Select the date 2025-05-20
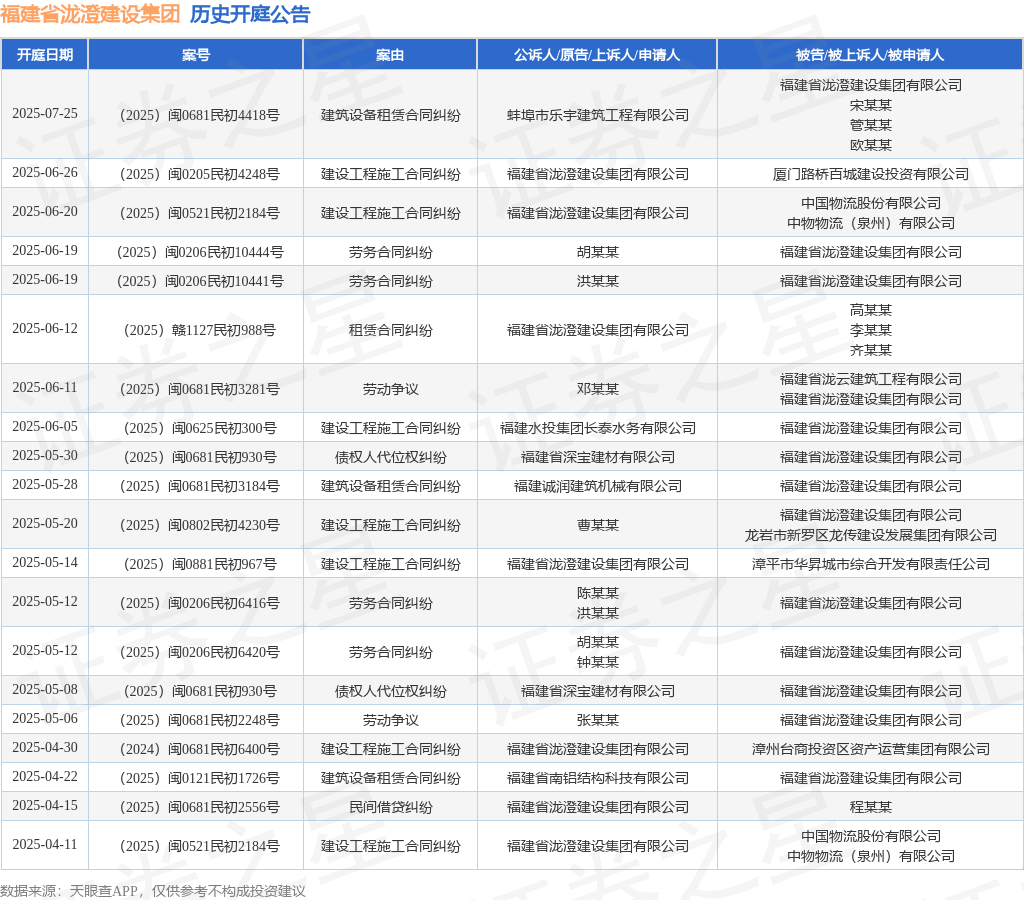Viewport: 1024px width, 900px height. 44,524
